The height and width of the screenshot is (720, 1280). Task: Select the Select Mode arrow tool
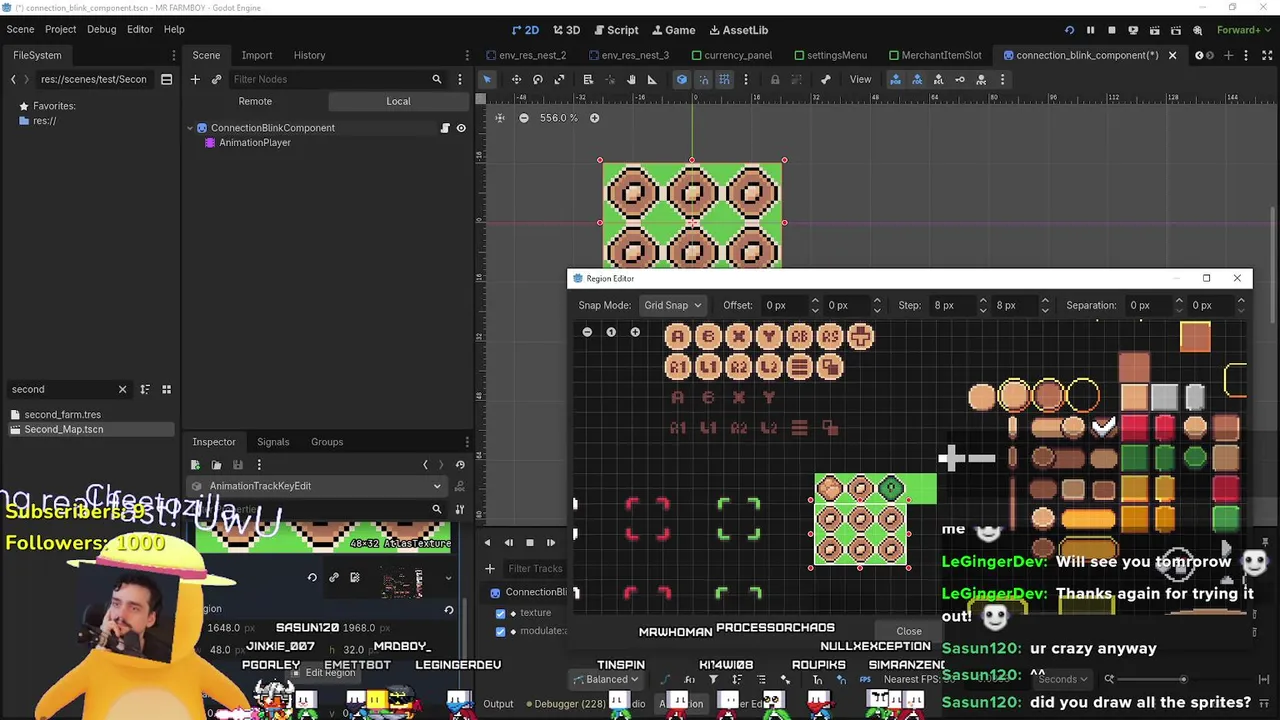coord(487,79)
